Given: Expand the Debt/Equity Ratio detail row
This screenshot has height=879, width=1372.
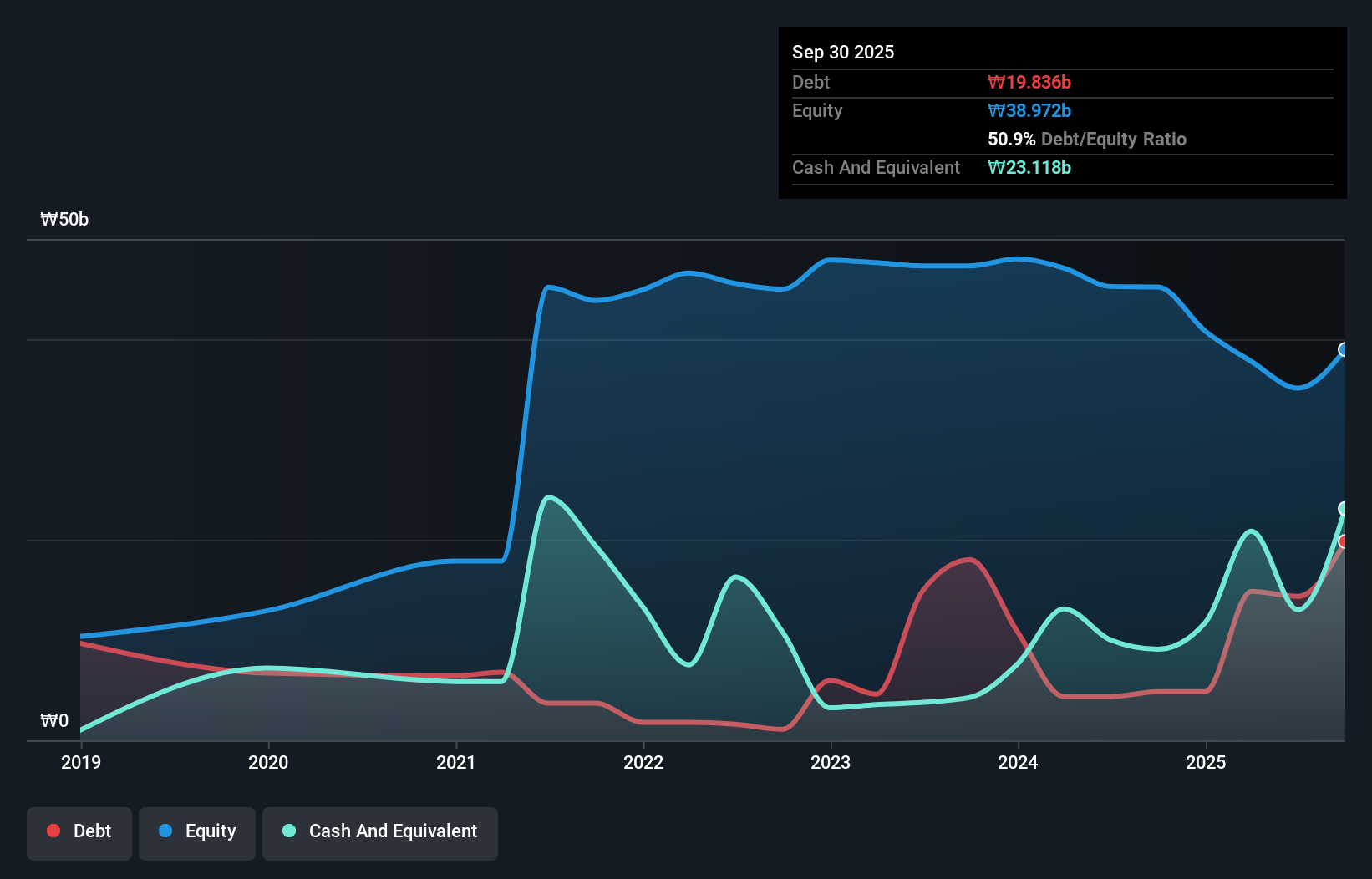Looking at the screenshot, I should pos(1086,139).
